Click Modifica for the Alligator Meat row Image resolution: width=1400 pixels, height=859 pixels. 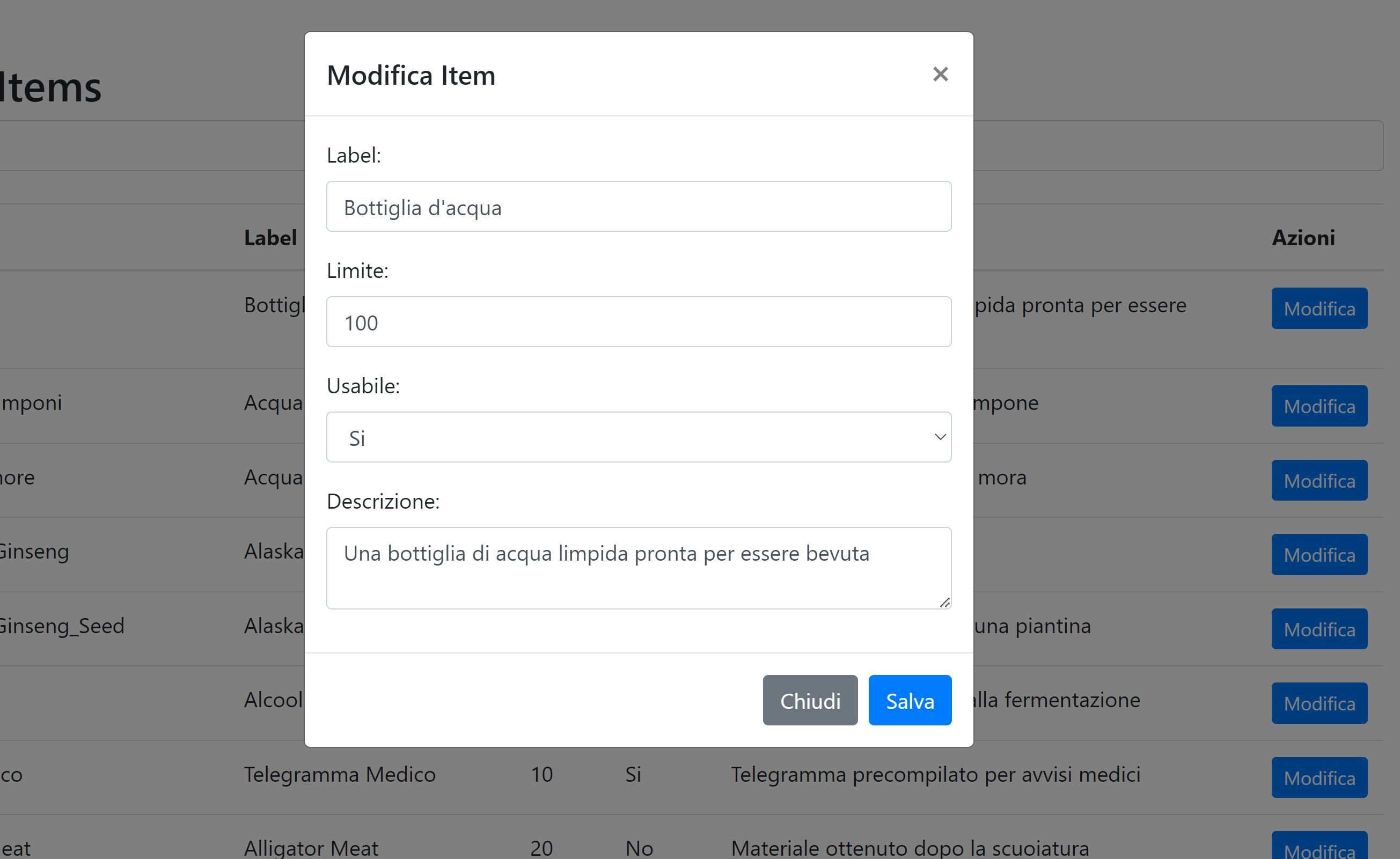click(x=1320, y=847)
